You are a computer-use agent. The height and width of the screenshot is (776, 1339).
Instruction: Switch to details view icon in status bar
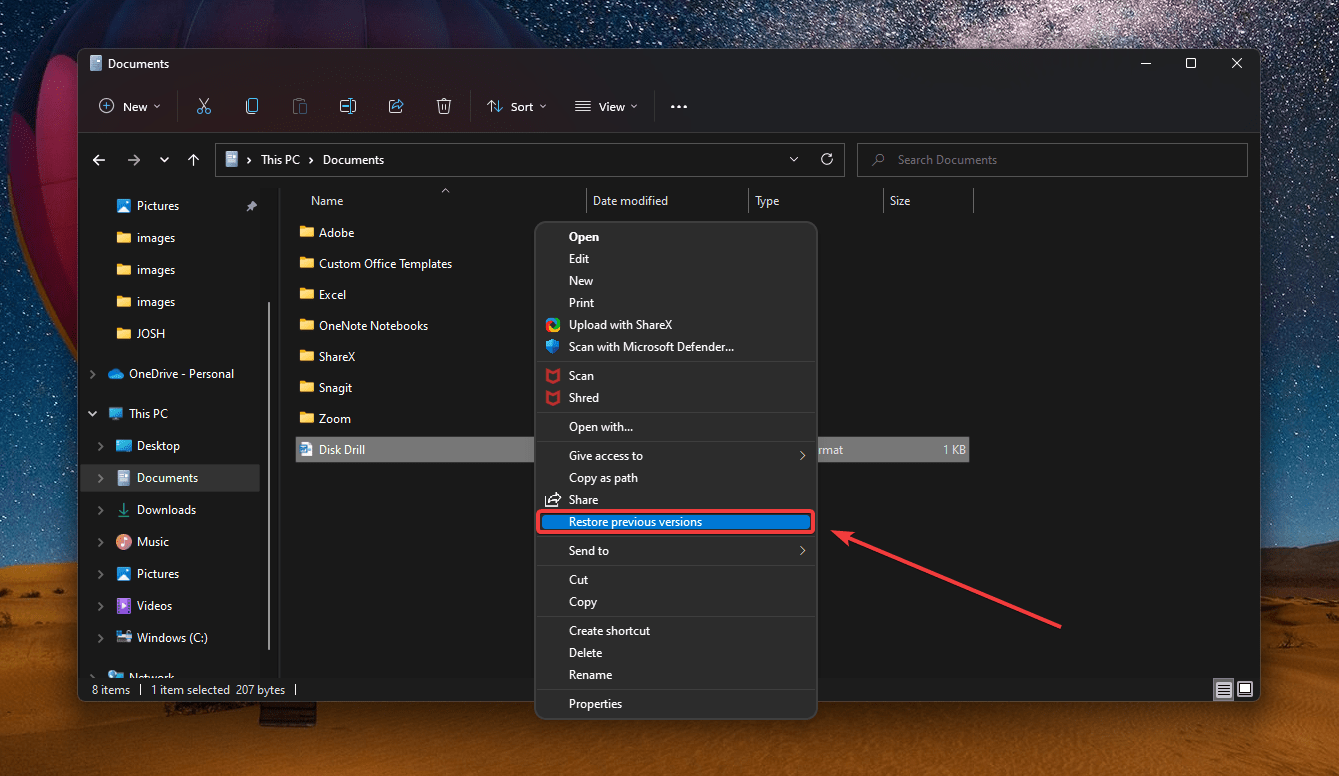tap(1223, 690)
